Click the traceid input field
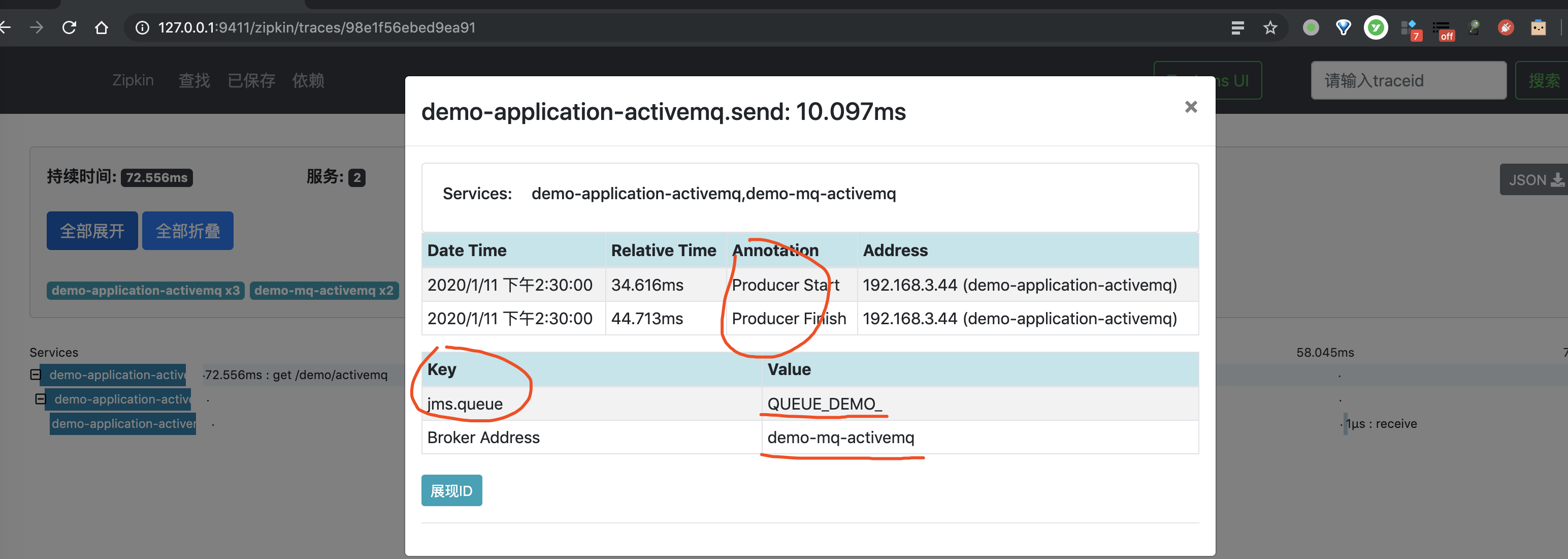This screenshot has width=1568, height=559. [x=1408, y=80]
